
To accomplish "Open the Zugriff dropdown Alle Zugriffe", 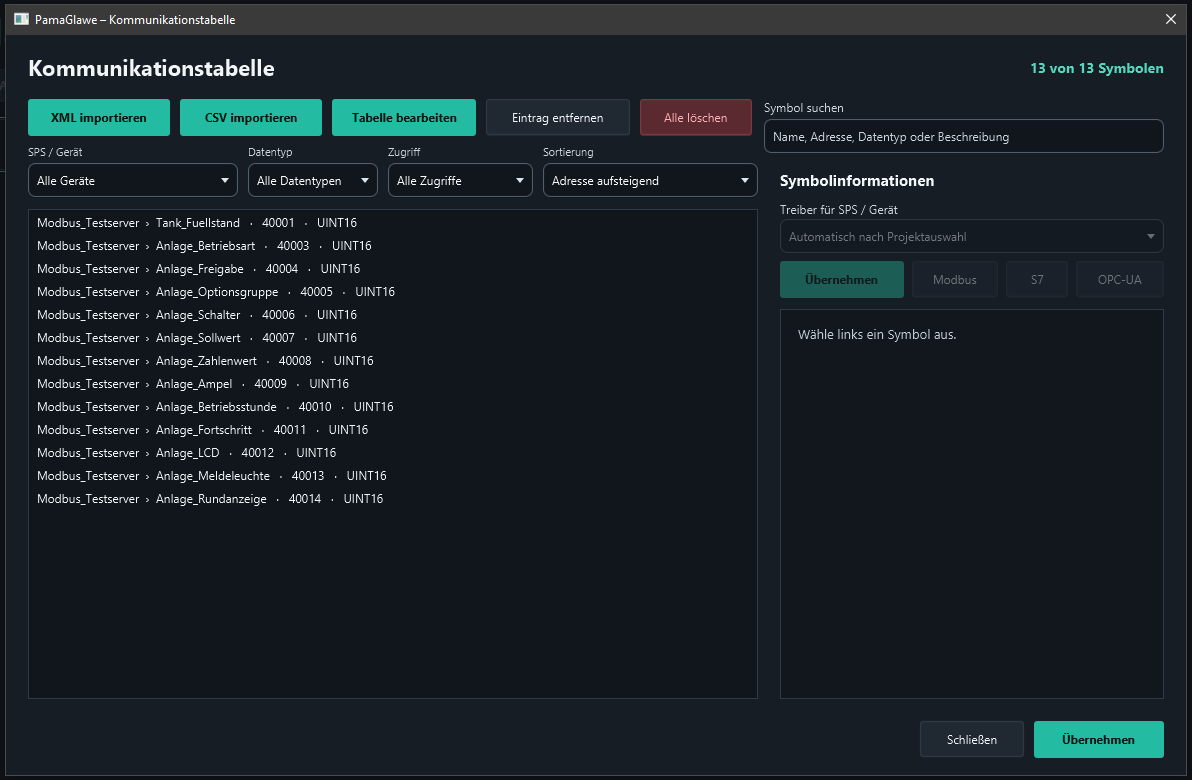I will point(460,181).
